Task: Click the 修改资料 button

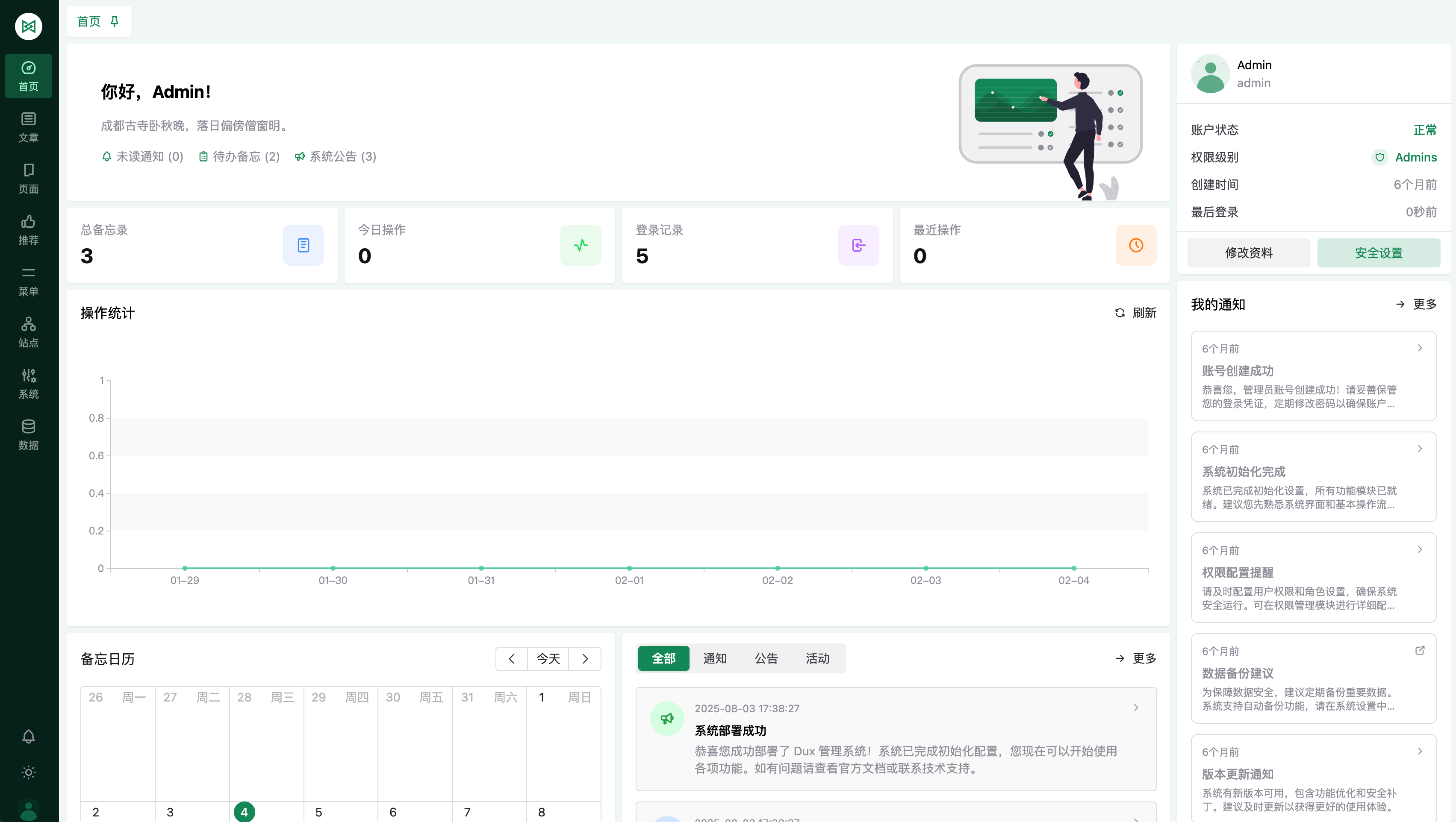Action: (1249, 253)
